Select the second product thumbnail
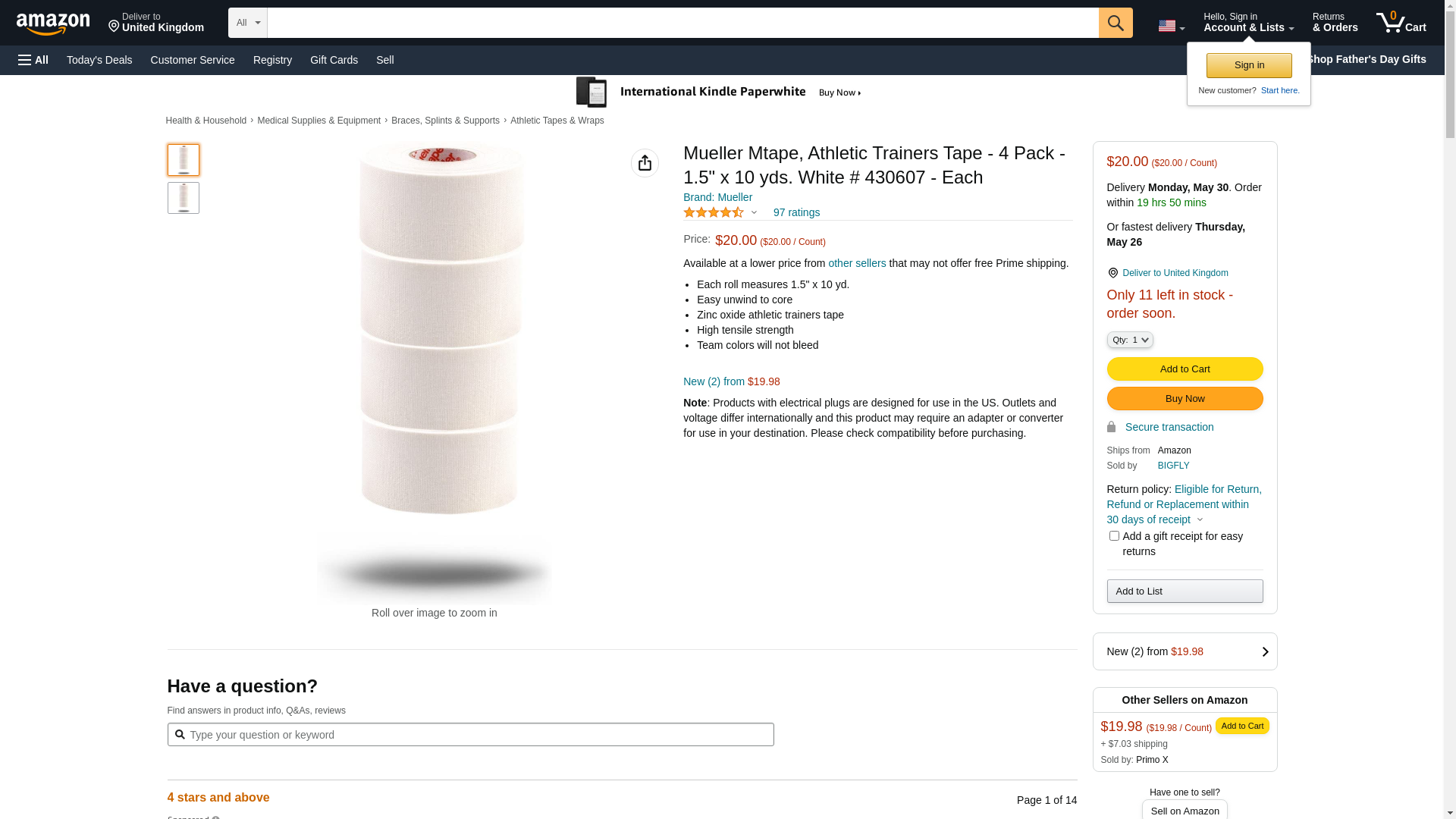 (184, 198)
